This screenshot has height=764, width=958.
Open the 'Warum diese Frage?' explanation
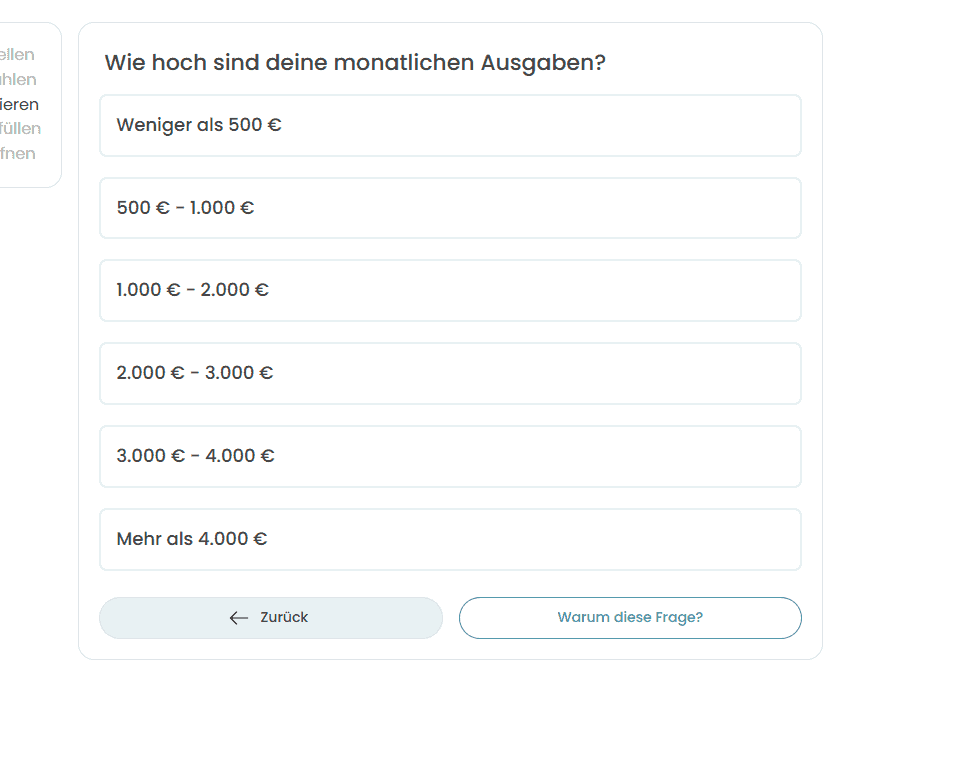(630, 618)
